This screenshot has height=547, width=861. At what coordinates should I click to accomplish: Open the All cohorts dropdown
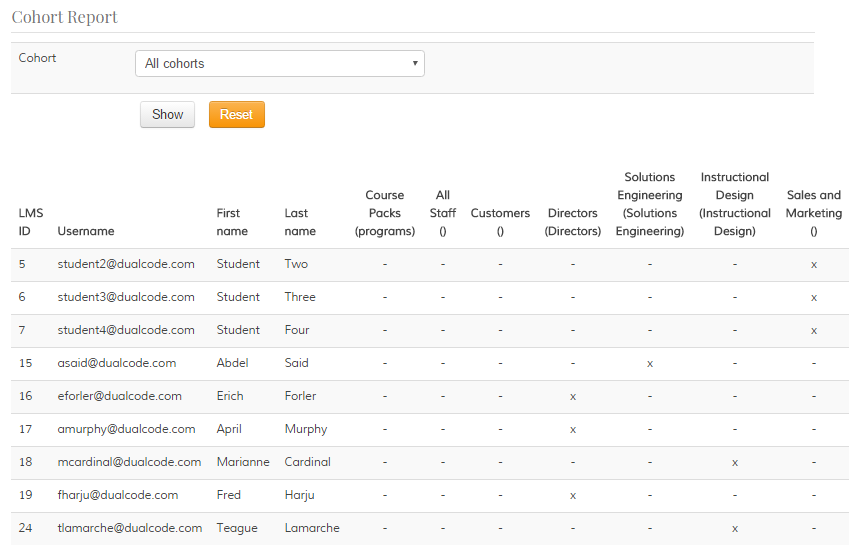tap(279, 64)
